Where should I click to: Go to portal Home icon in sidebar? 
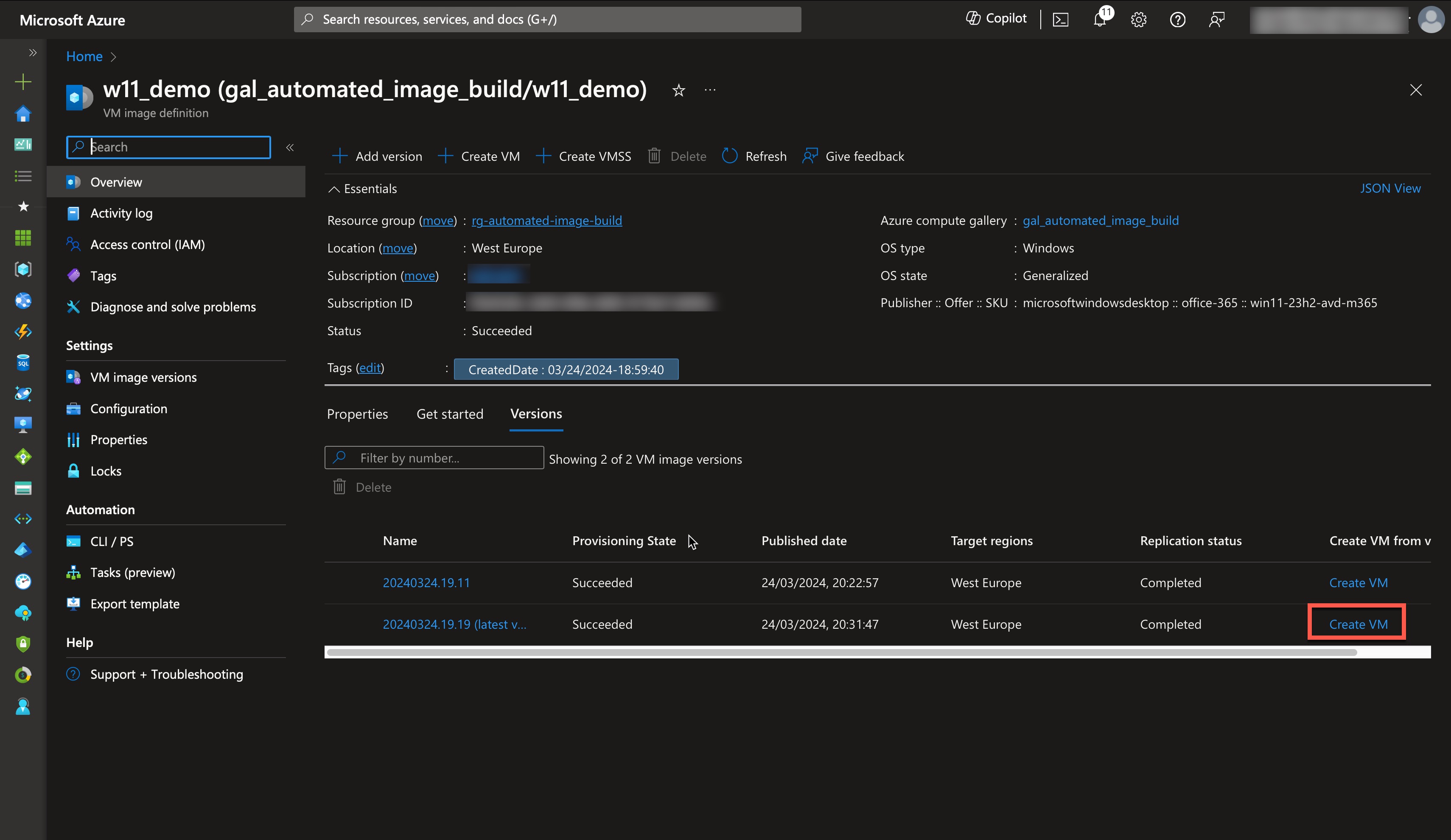pyautogui.click(x=23, y=113)
